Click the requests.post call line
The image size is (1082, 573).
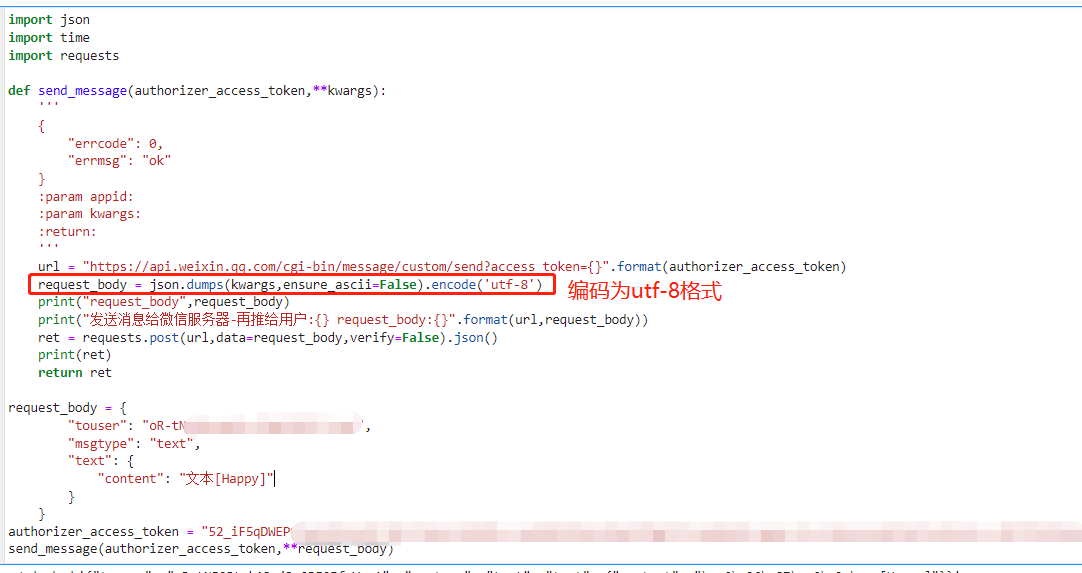(268, 338)
